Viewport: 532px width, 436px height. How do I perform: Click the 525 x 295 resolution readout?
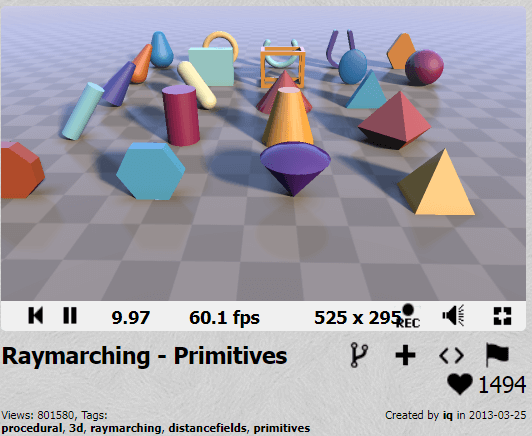(358, 318)
